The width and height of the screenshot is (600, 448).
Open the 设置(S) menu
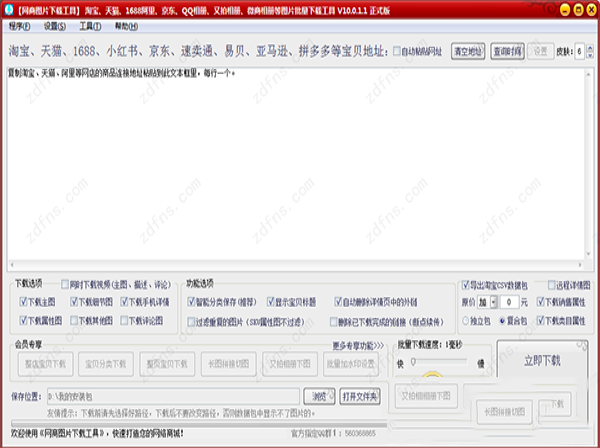tap(54, 26)
